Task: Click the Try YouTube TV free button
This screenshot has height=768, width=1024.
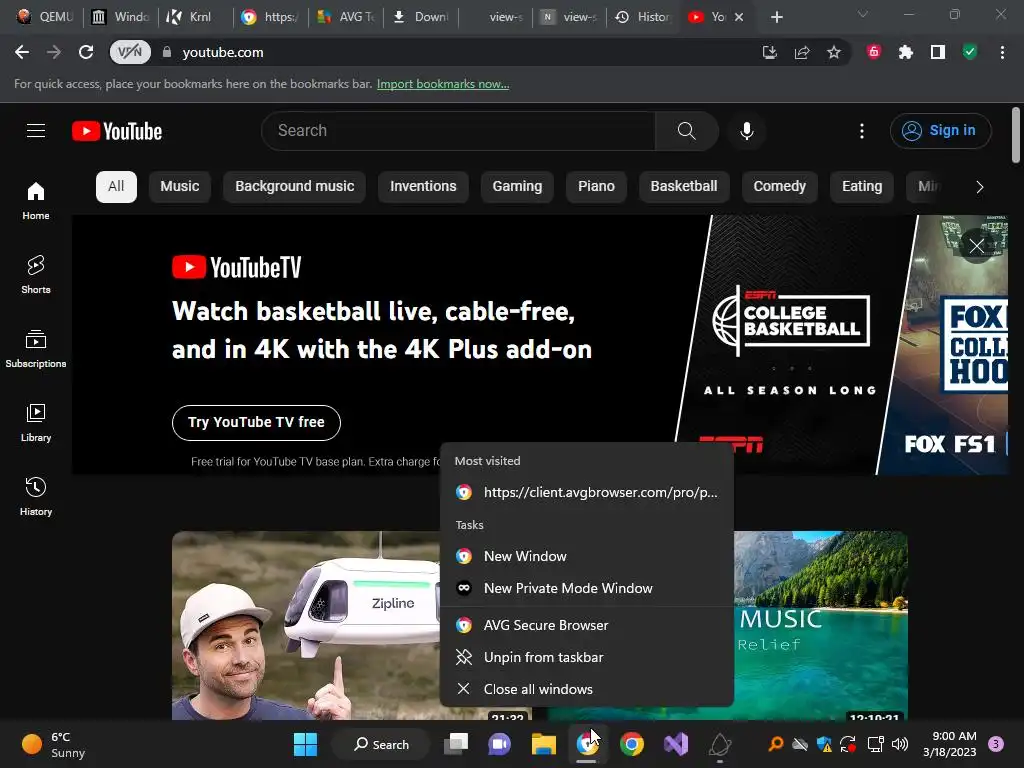Action: [x=256, y=423]
